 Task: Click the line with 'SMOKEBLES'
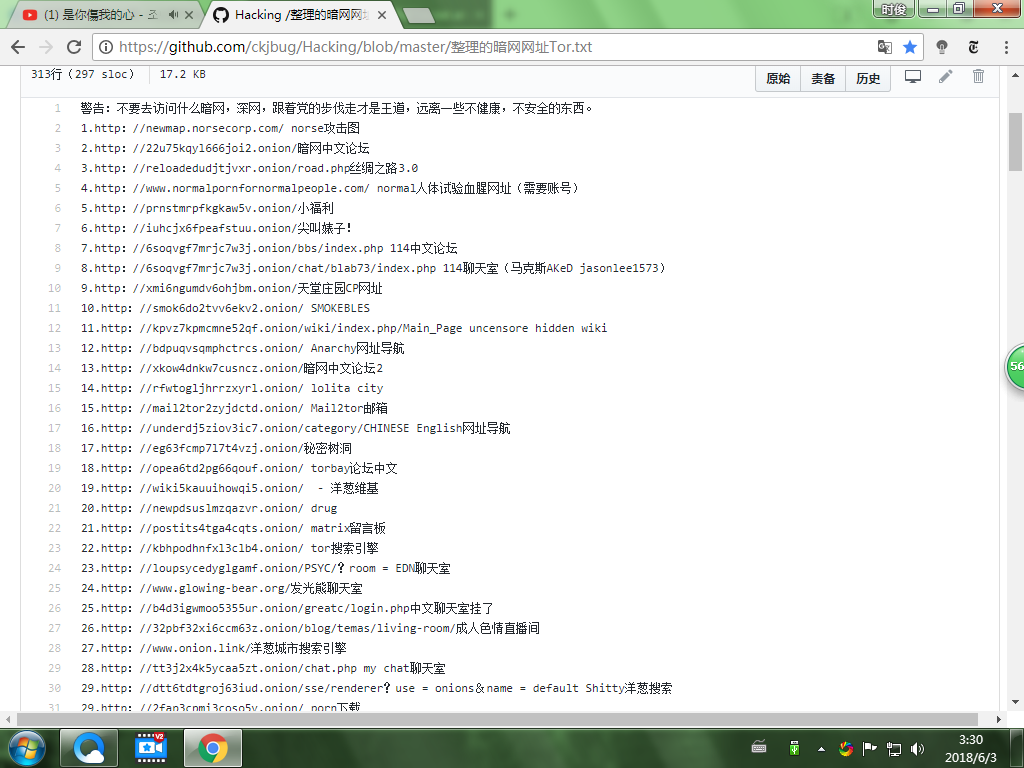pos(225,308)
